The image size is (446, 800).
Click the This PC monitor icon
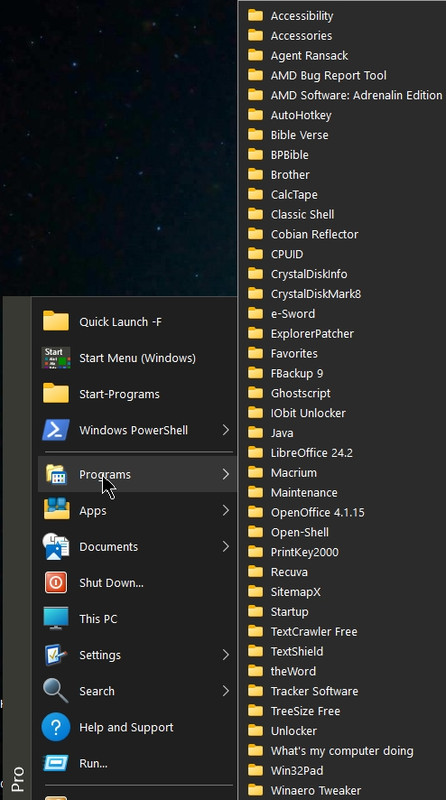[x=56, y=619]
